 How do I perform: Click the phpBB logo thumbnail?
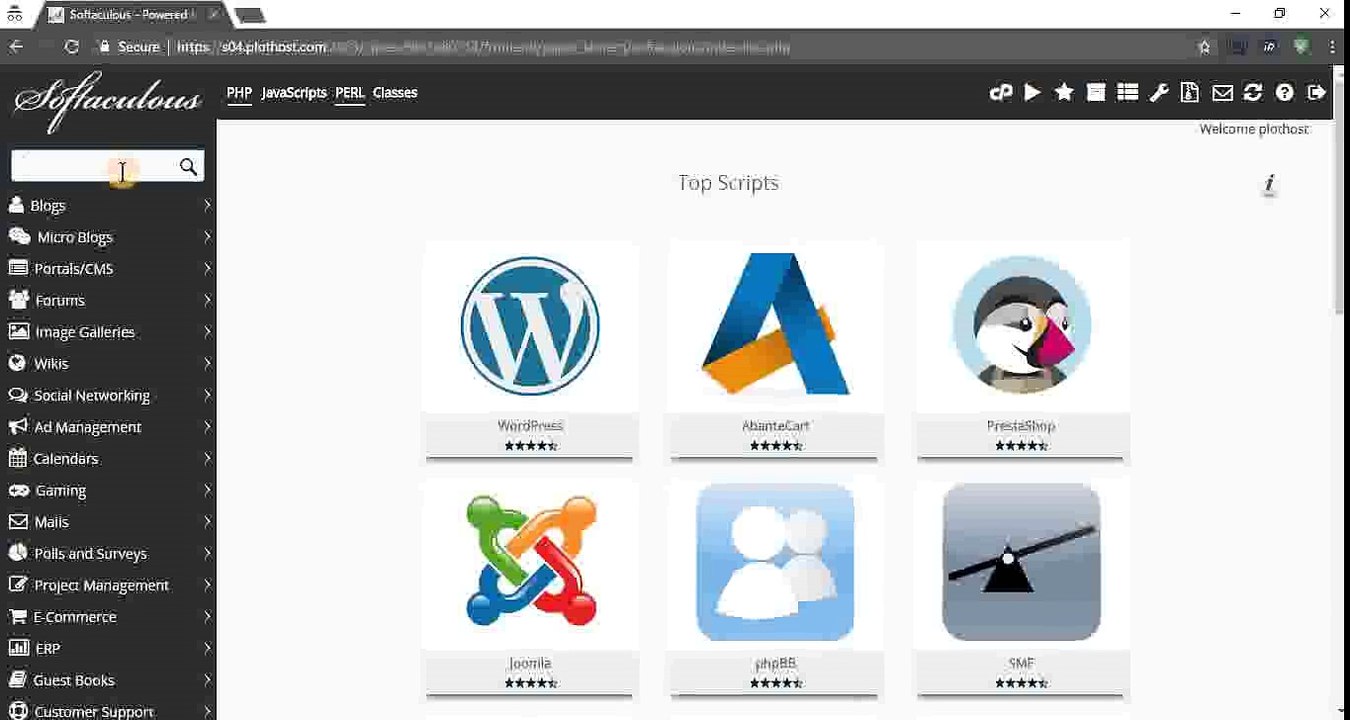pyautogui.click(x=776, y=562)
